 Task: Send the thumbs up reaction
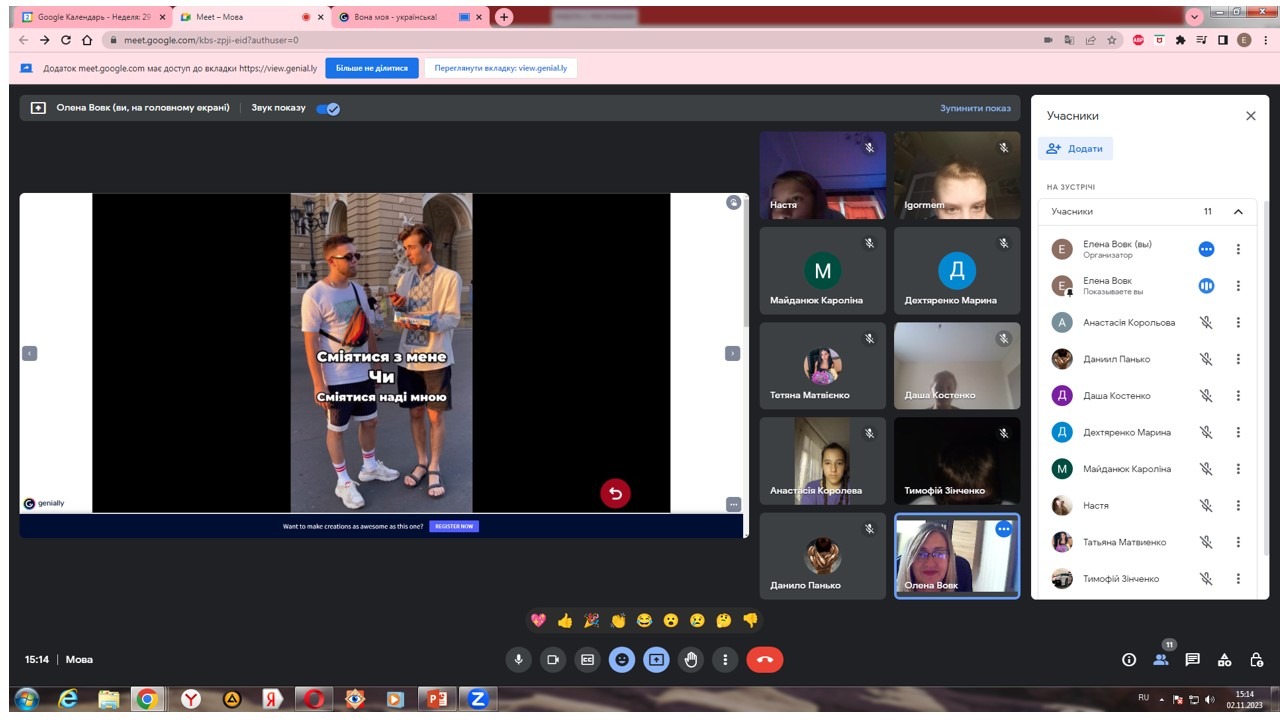pyautogui.click(x=565, y=621)
